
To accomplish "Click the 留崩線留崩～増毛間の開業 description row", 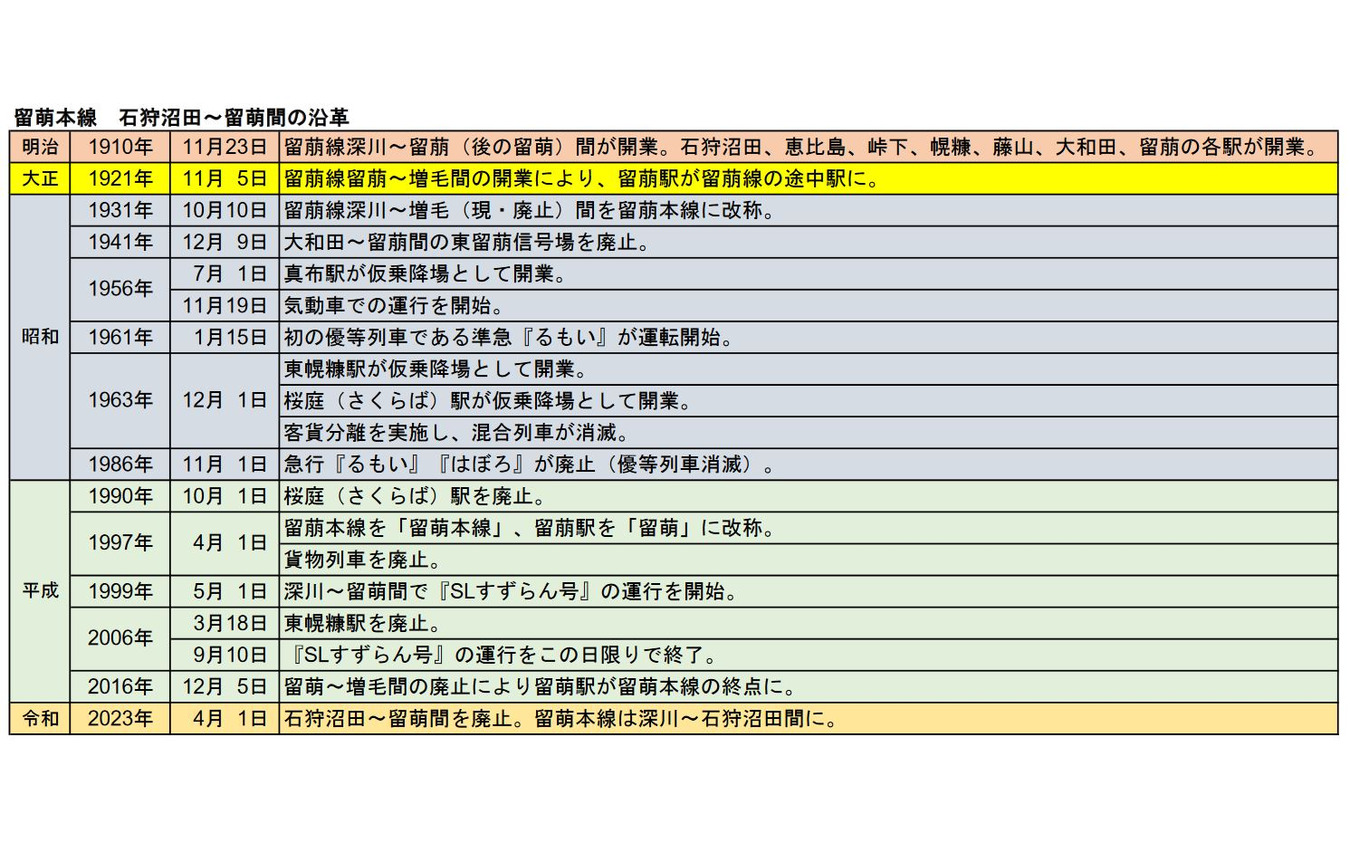I will tap(808, 178).
